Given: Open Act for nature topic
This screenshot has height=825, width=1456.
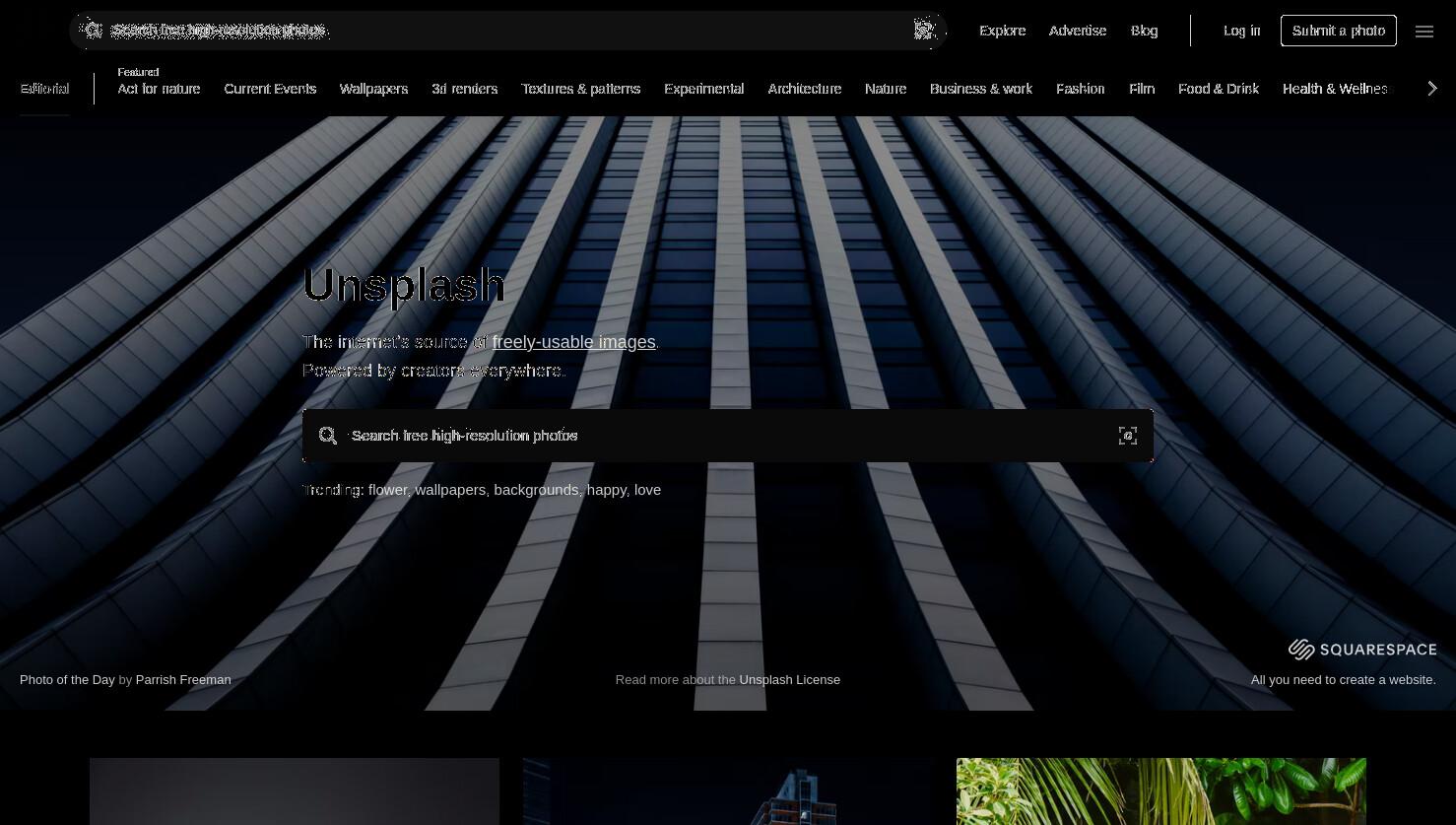Looking at the screenshot, I should coord(159,89).
